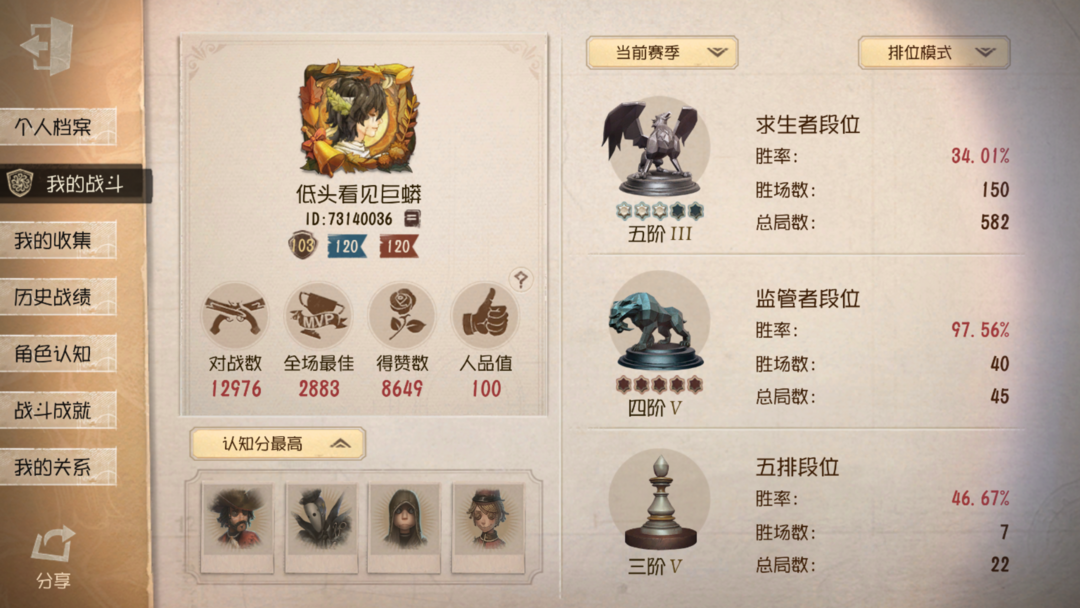This screenshot has height=608, width=1080.
Task: Open the question mark help icon
Action: (521, 279)
